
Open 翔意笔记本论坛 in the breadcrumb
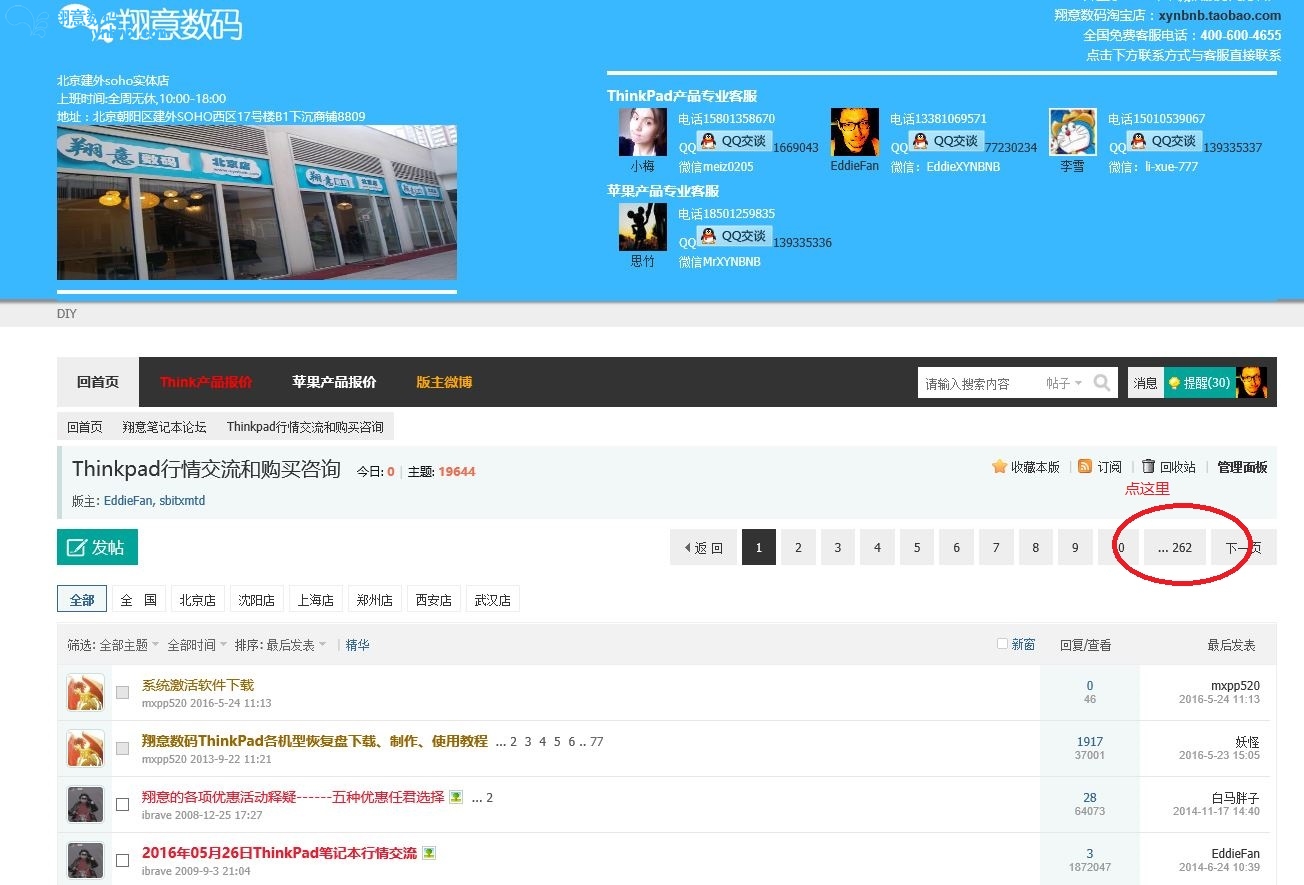[x=164, y=426]
